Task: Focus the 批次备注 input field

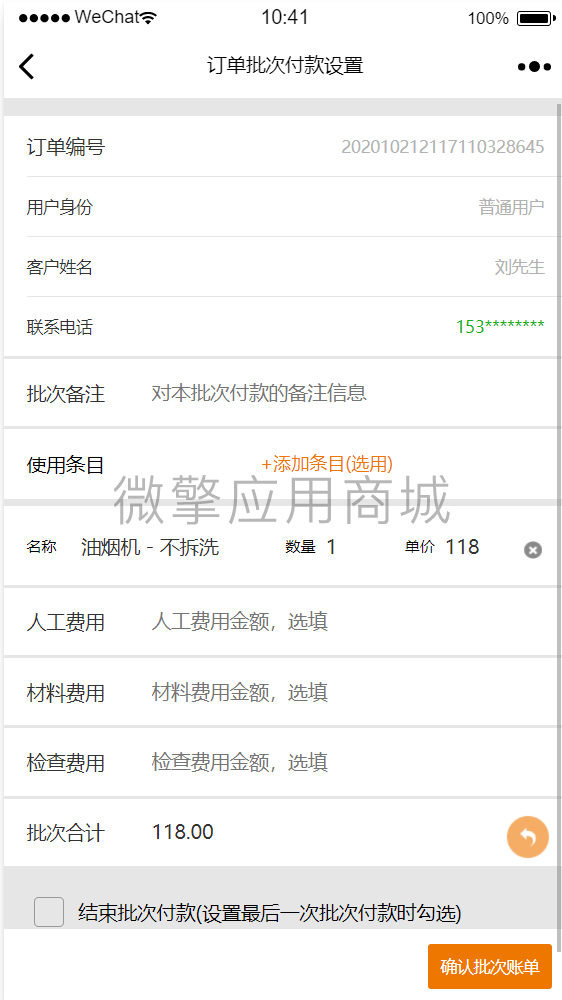Action: 348,393
